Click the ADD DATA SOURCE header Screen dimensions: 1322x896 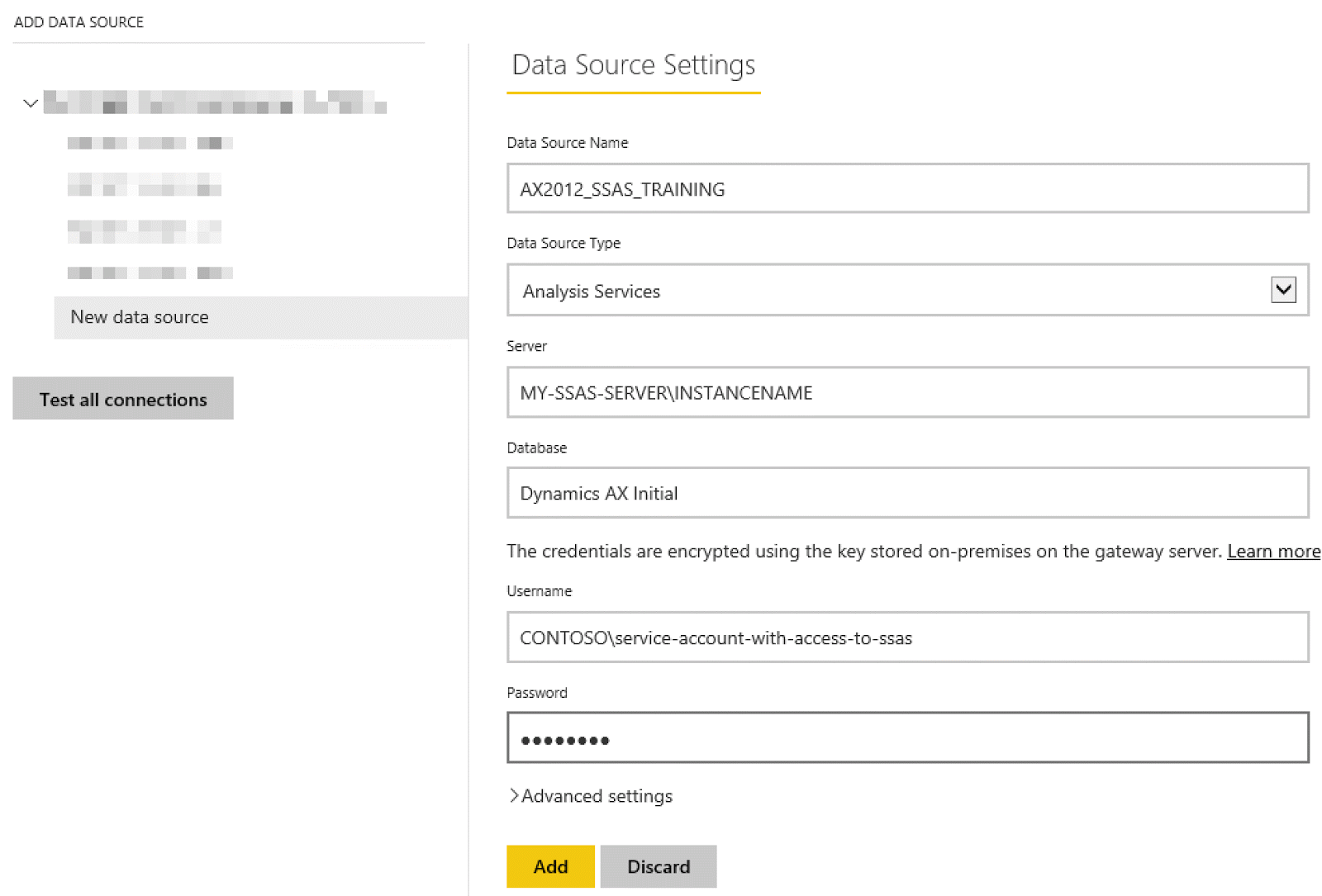pos(78,22)
